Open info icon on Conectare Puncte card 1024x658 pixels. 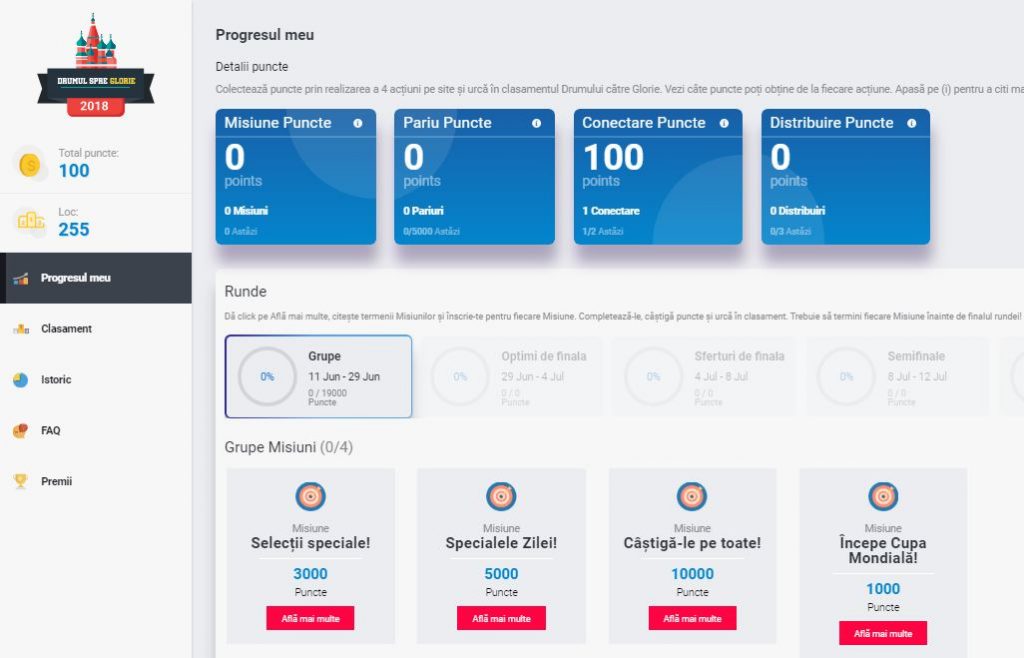tap(724, 123)
